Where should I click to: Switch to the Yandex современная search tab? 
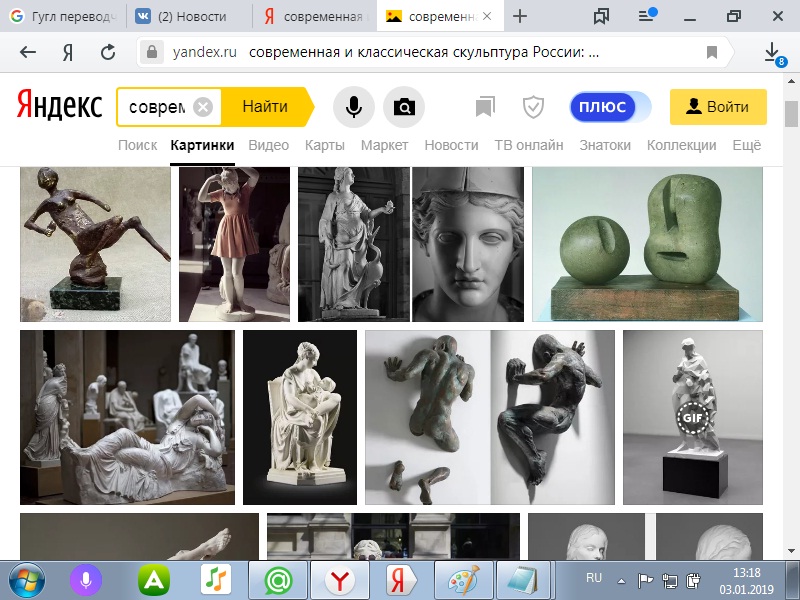tap(315, 16)
